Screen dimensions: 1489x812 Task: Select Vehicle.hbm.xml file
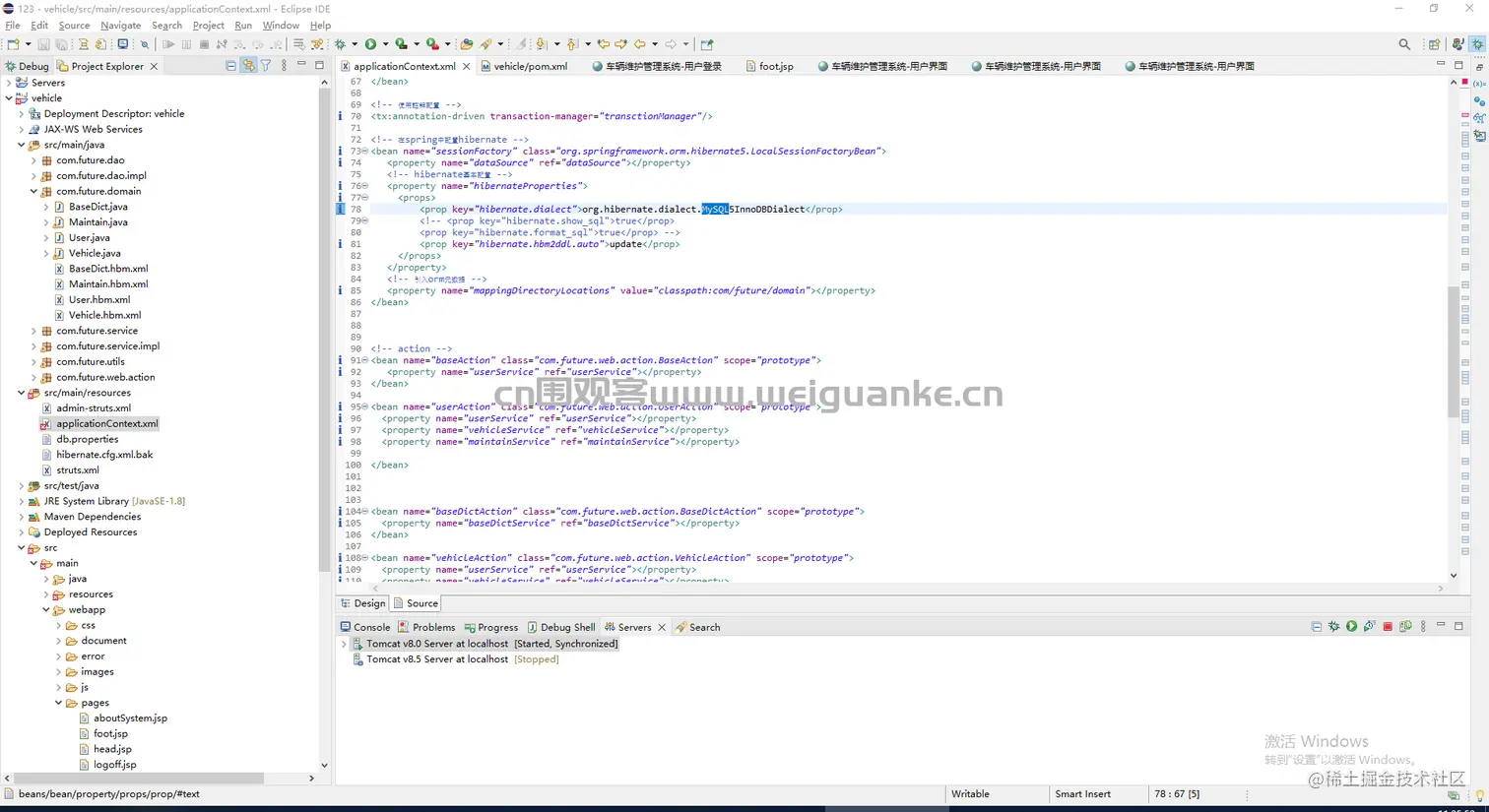(x=104, y=315)
